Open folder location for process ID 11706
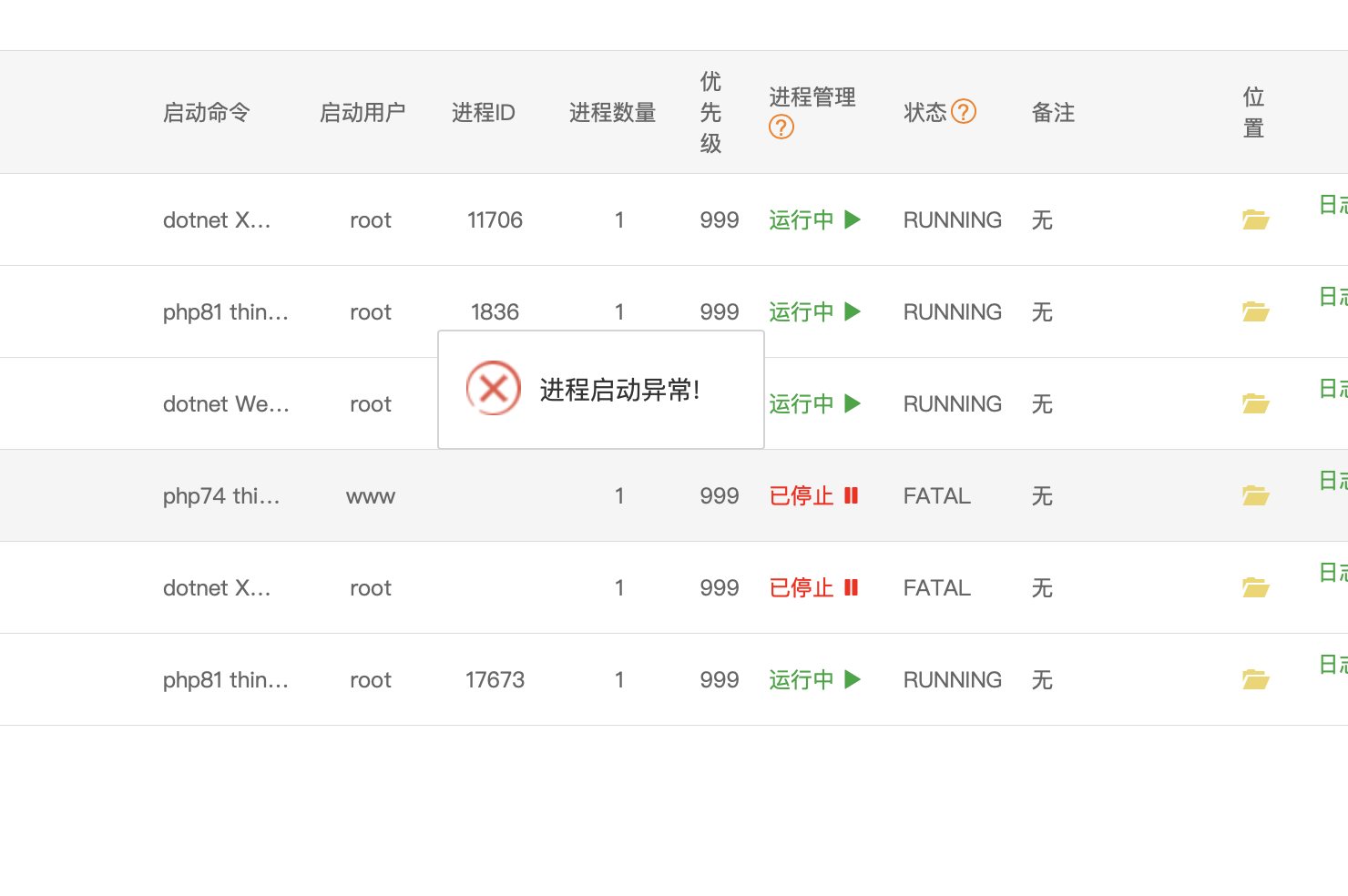Screen dimensions: 1348x896 (x=1256, y=219)
